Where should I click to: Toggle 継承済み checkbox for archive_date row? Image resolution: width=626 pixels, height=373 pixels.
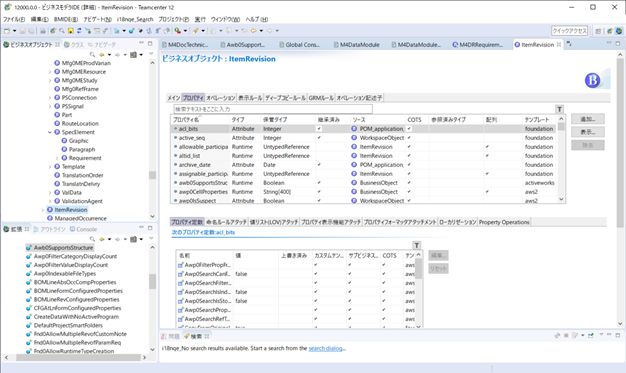tap(319, 165)
